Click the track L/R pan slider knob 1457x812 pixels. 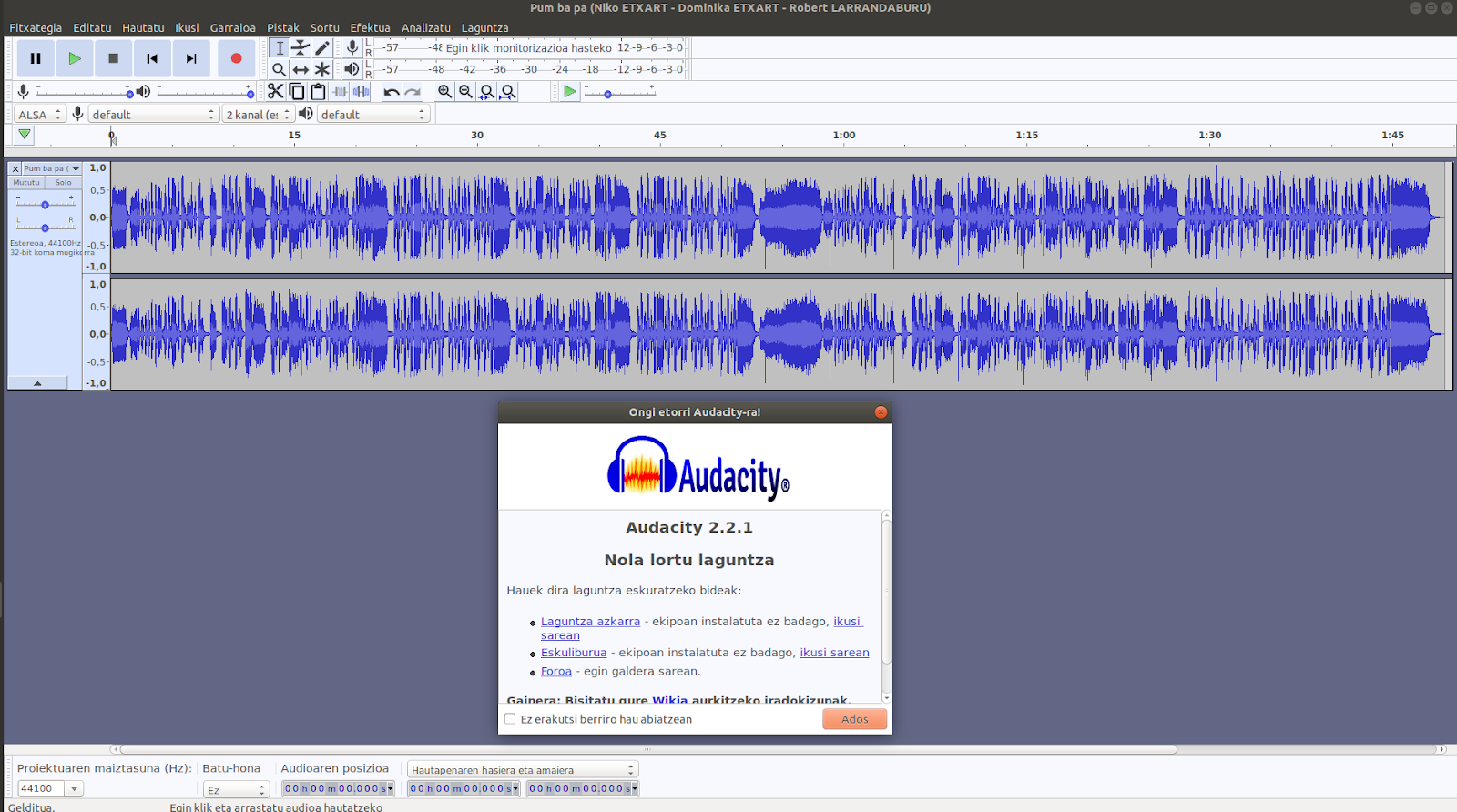click(45, 228)
